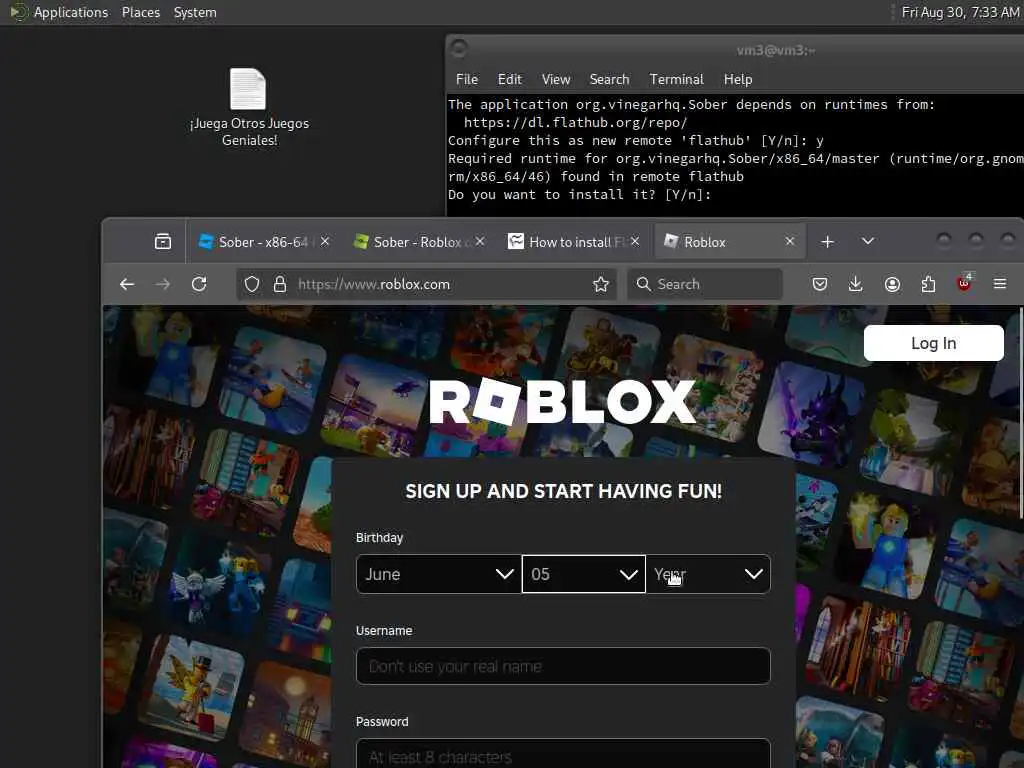
Task: Click the roblox.com address bar
Action: click(426, 284)
